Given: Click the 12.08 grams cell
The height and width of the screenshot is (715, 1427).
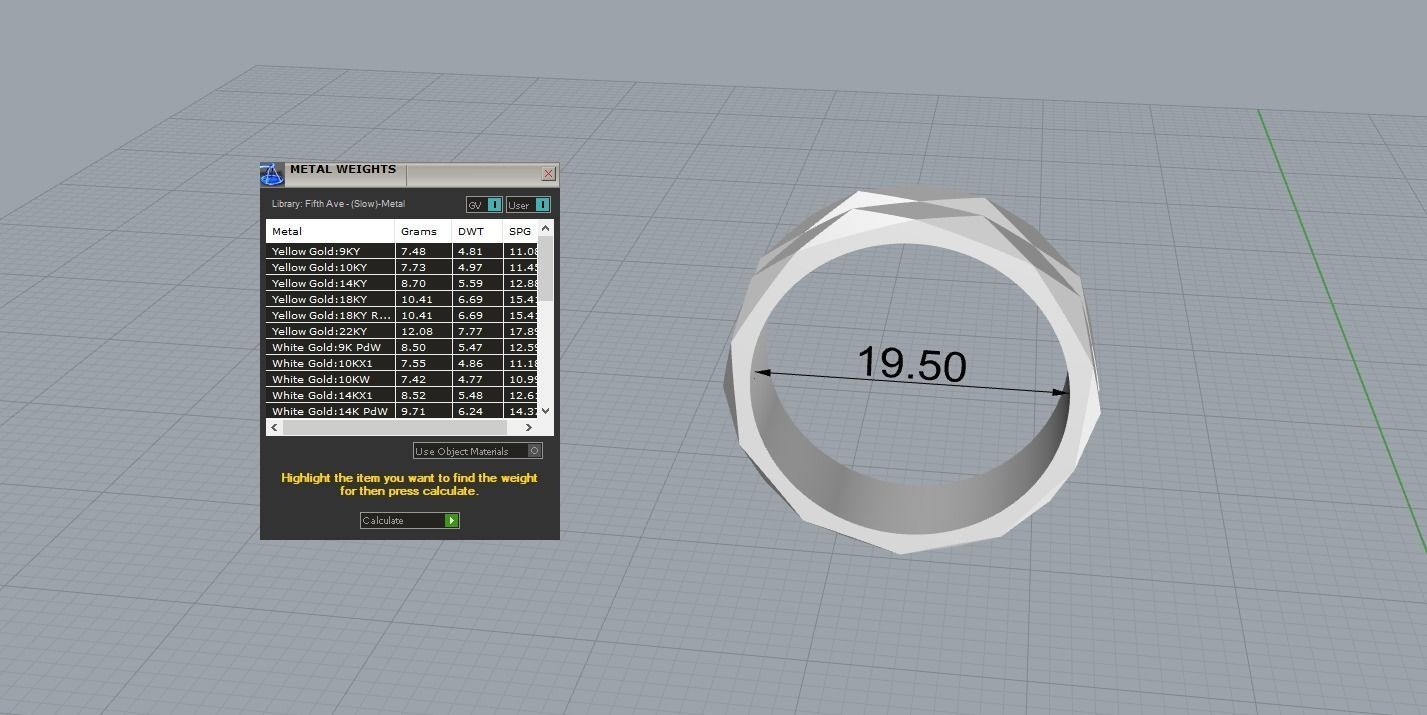Looking at the screenshot, I should (x=423, y=331).
